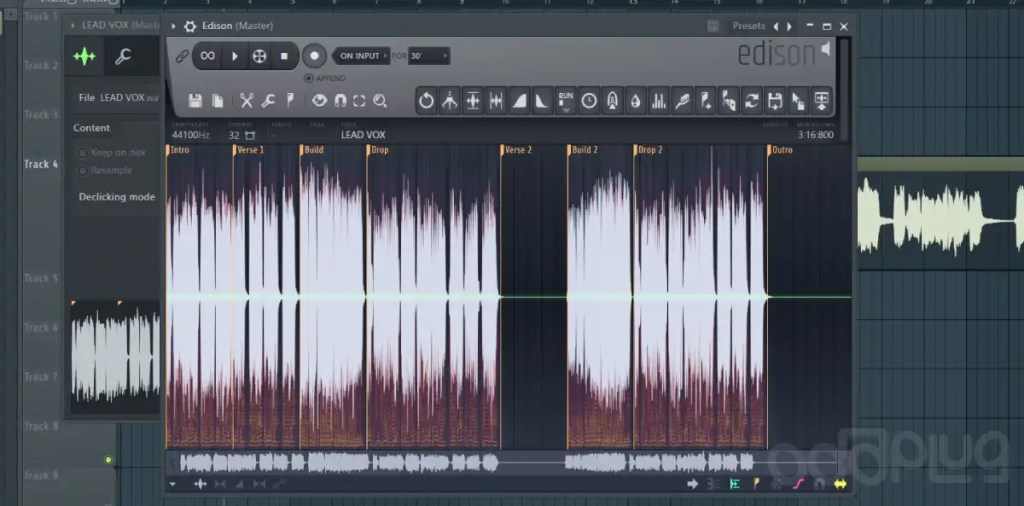
Task: Click the Fade out ramp icon
Action: click(x=542, y=101)
